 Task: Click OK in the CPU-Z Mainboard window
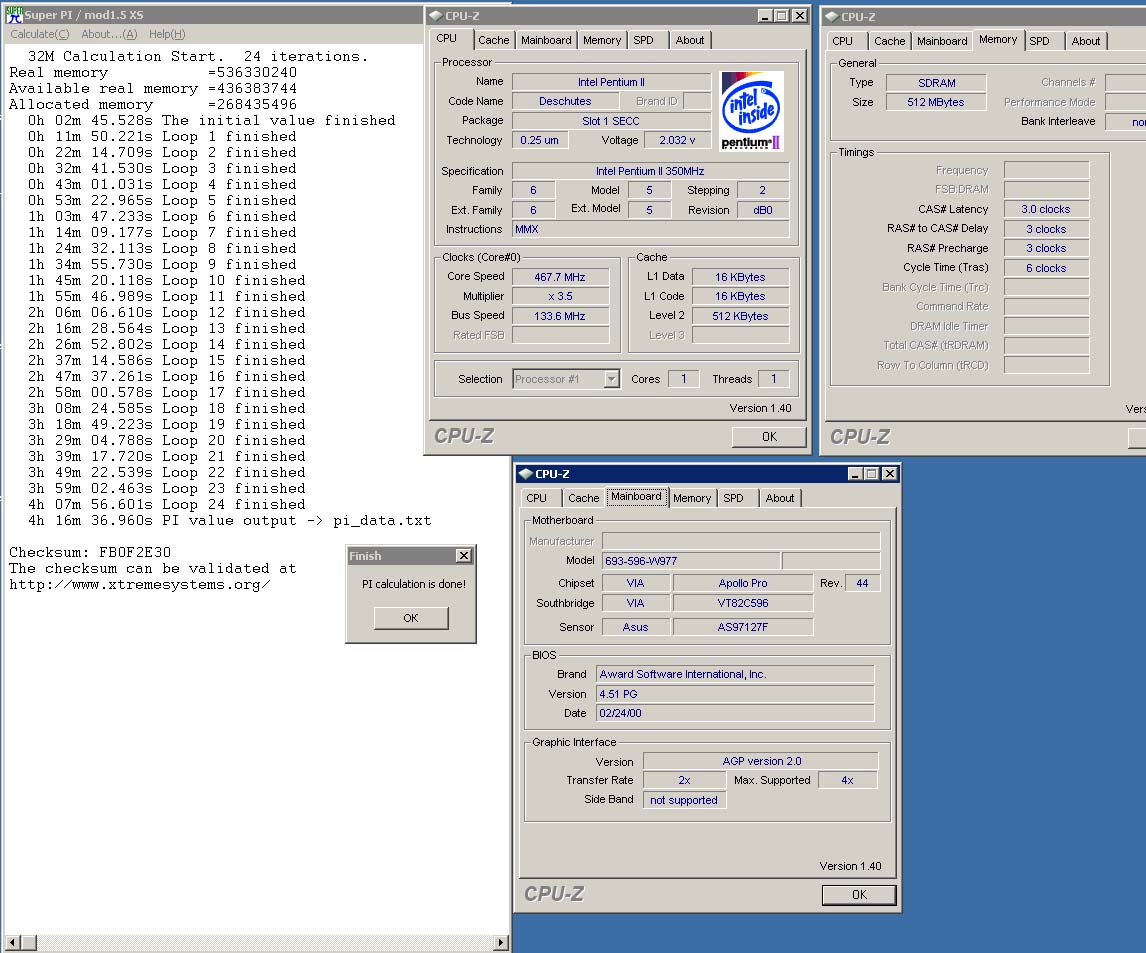pos(859,895)
